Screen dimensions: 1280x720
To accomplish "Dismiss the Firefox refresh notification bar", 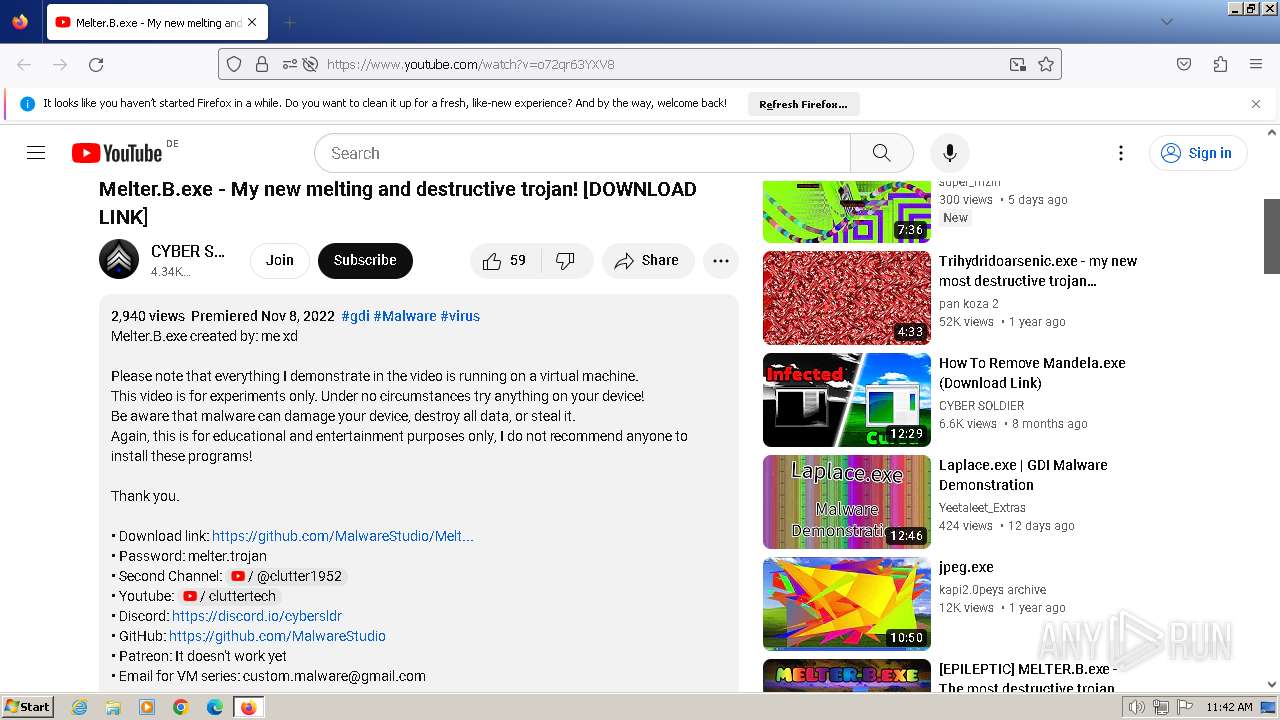I will click(x=1256, y=103).
